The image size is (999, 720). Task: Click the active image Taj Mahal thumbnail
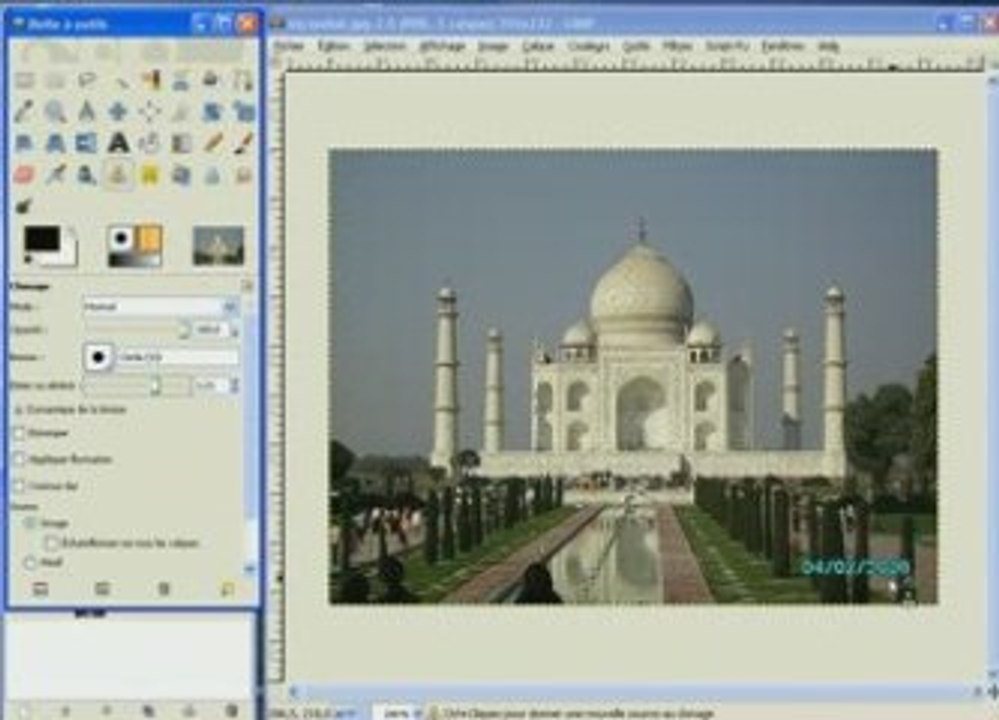[218, 246]
